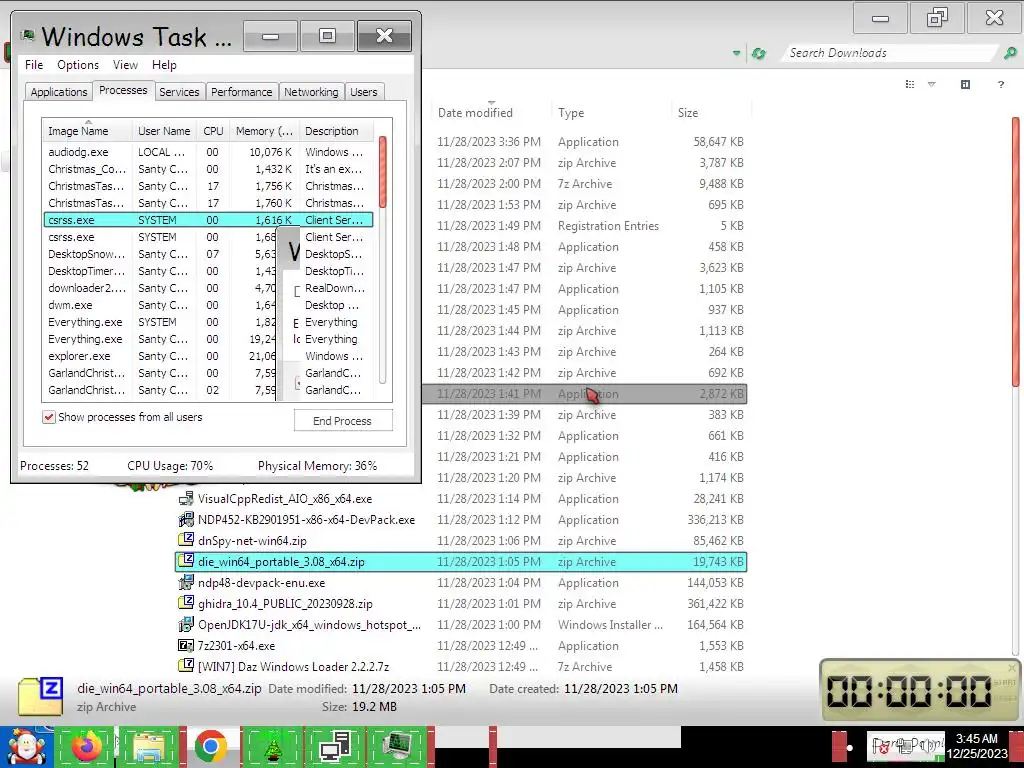The width and height of the screenshot is (1024, 768).
Task: Open the View menu in Task Manager
Action: coord(125,65)
